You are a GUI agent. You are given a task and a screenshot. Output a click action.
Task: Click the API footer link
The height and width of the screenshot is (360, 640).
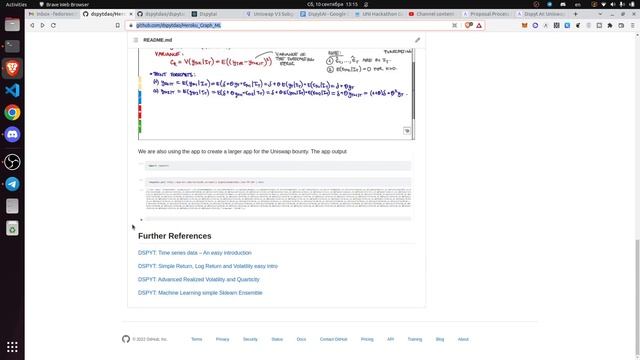click(391, 339)
